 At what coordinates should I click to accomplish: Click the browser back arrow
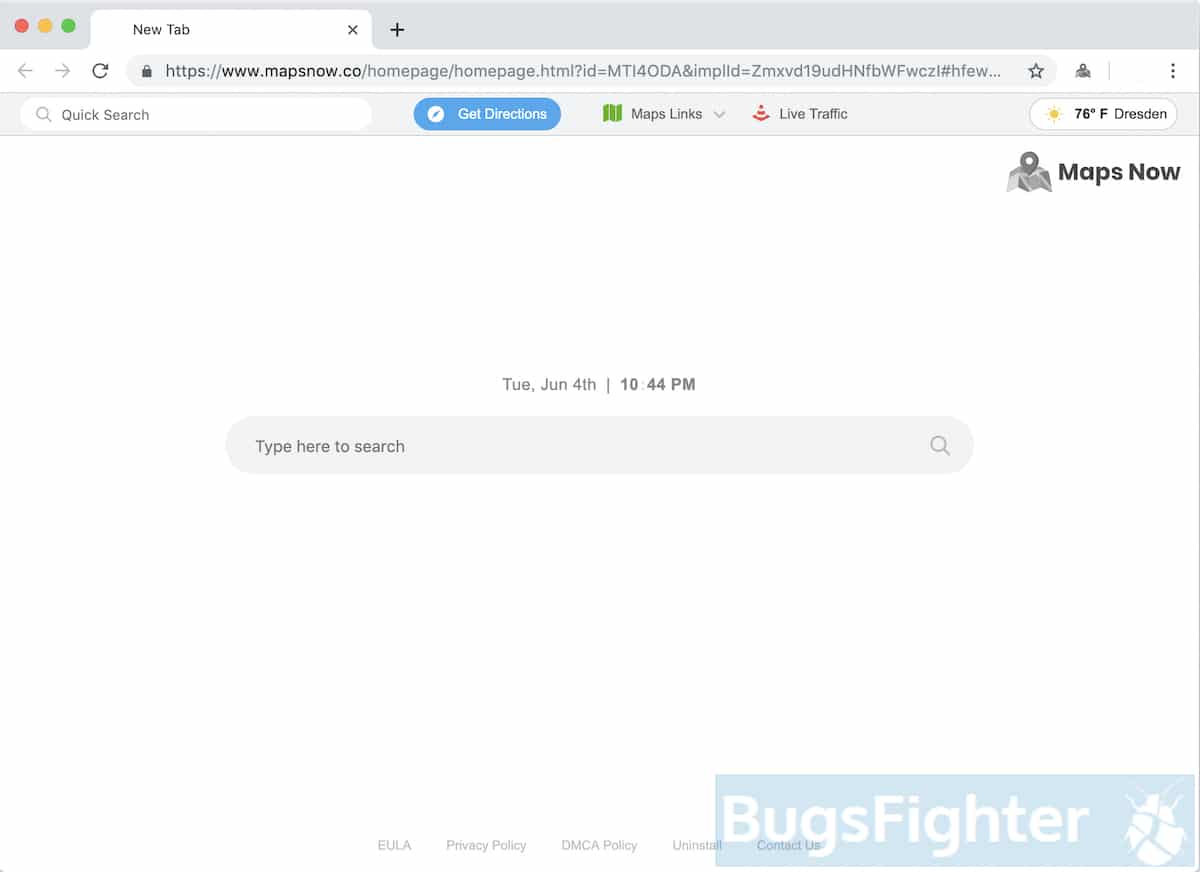click(25, 71)
